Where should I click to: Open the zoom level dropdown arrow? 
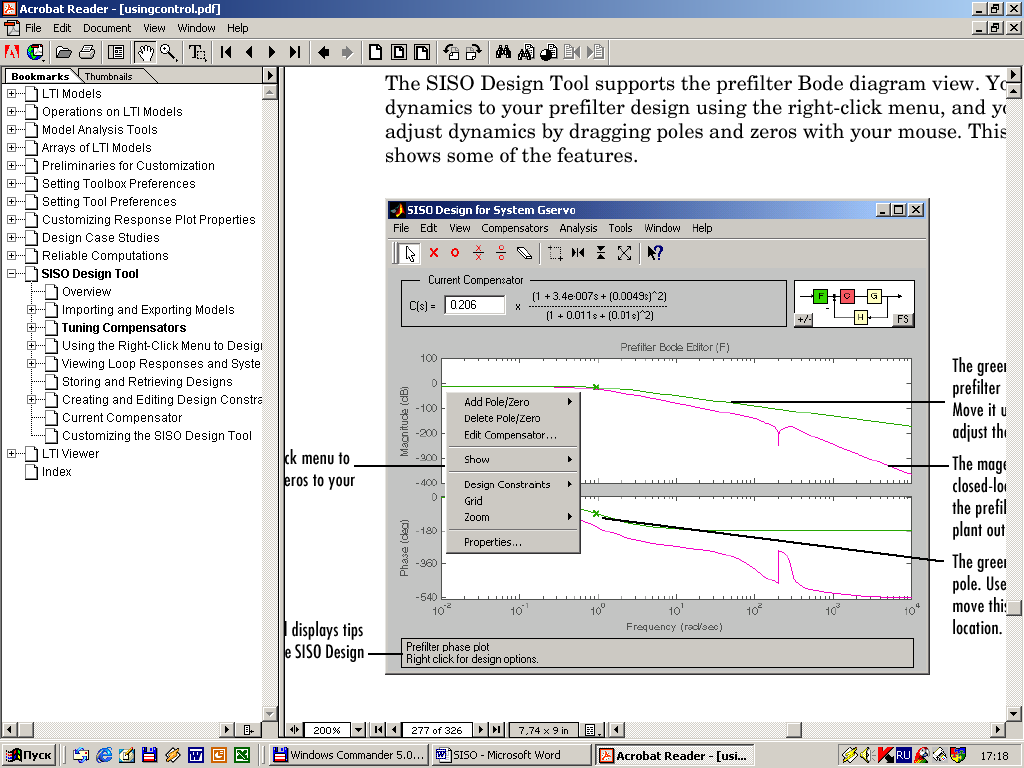358,730
